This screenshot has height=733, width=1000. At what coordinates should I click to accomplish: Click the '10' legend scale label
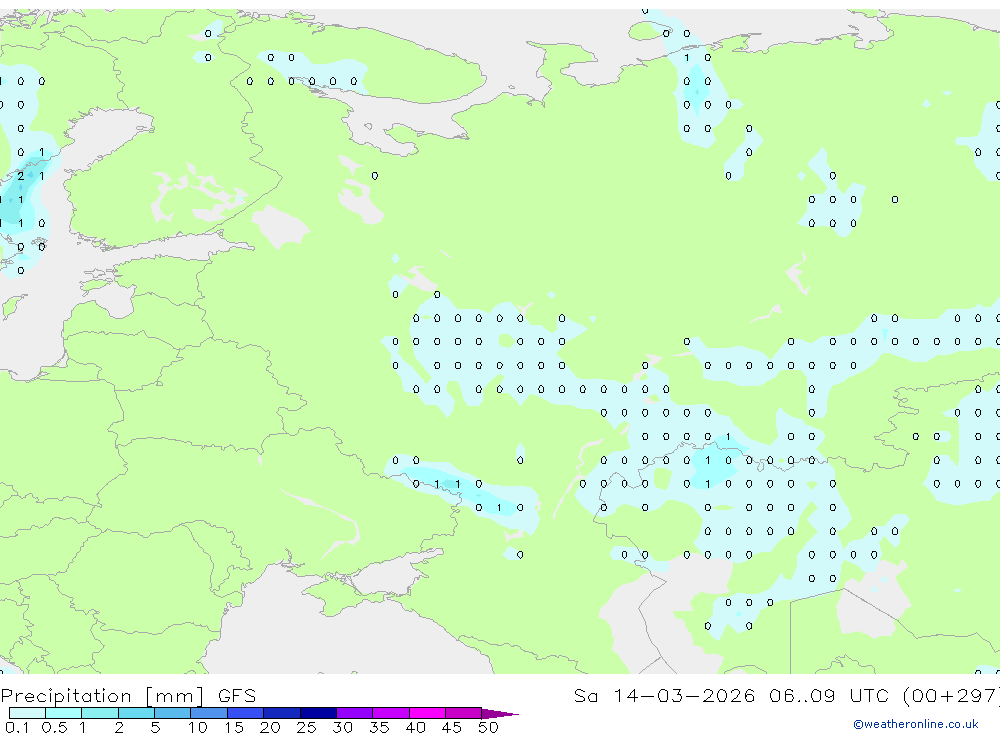[197, 727]
